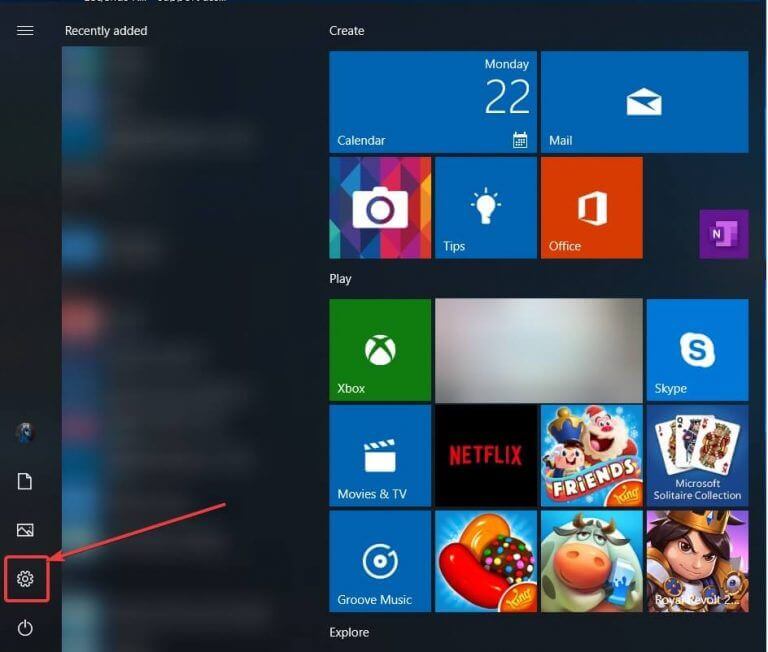Screen dimensions: 768x652
Task: Open the Skype tile
Action: [x=697, y=350]
